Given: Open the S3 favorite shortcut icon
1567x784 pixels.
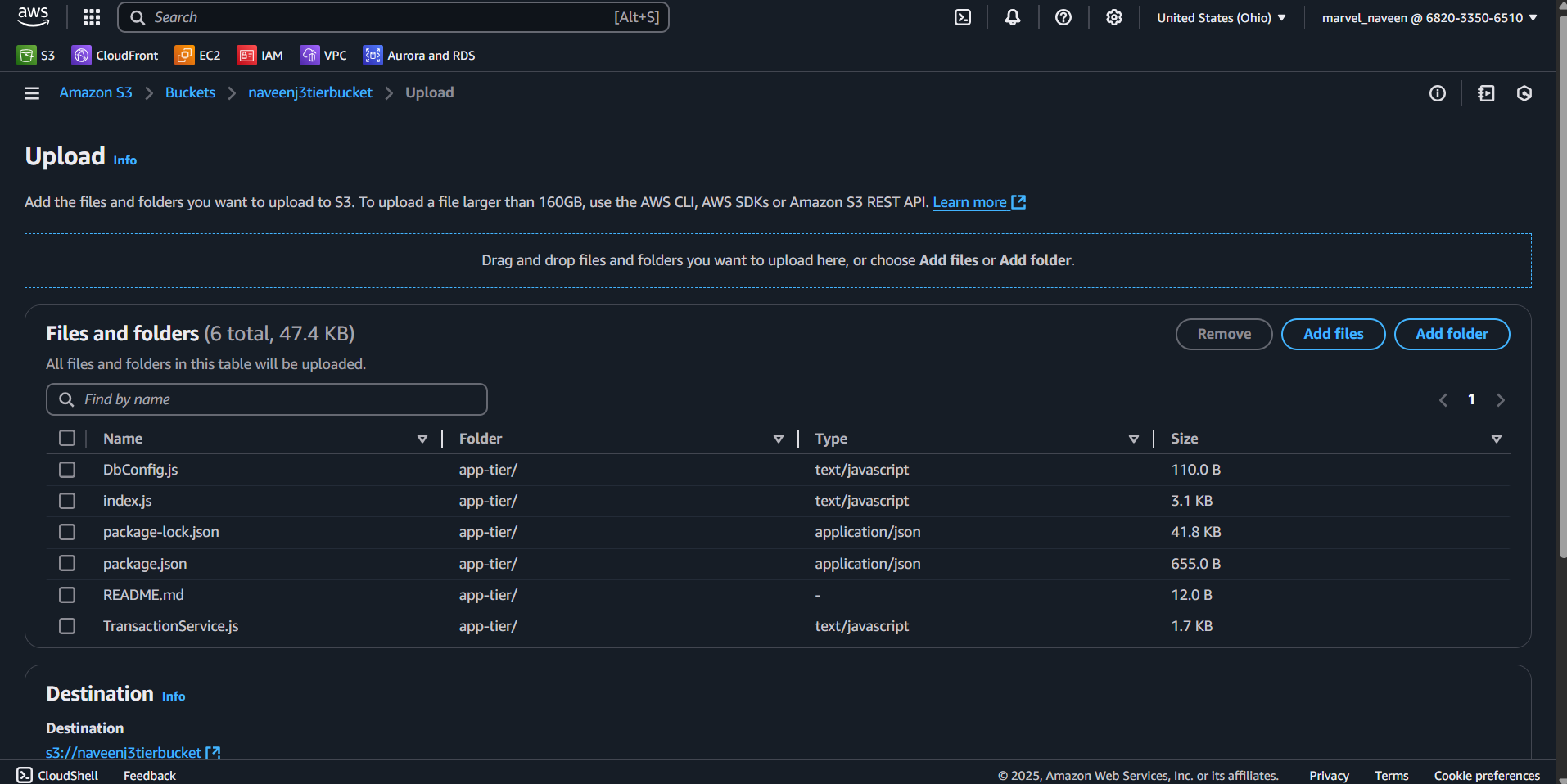Looking at the screenshot, I should point(26,55).
